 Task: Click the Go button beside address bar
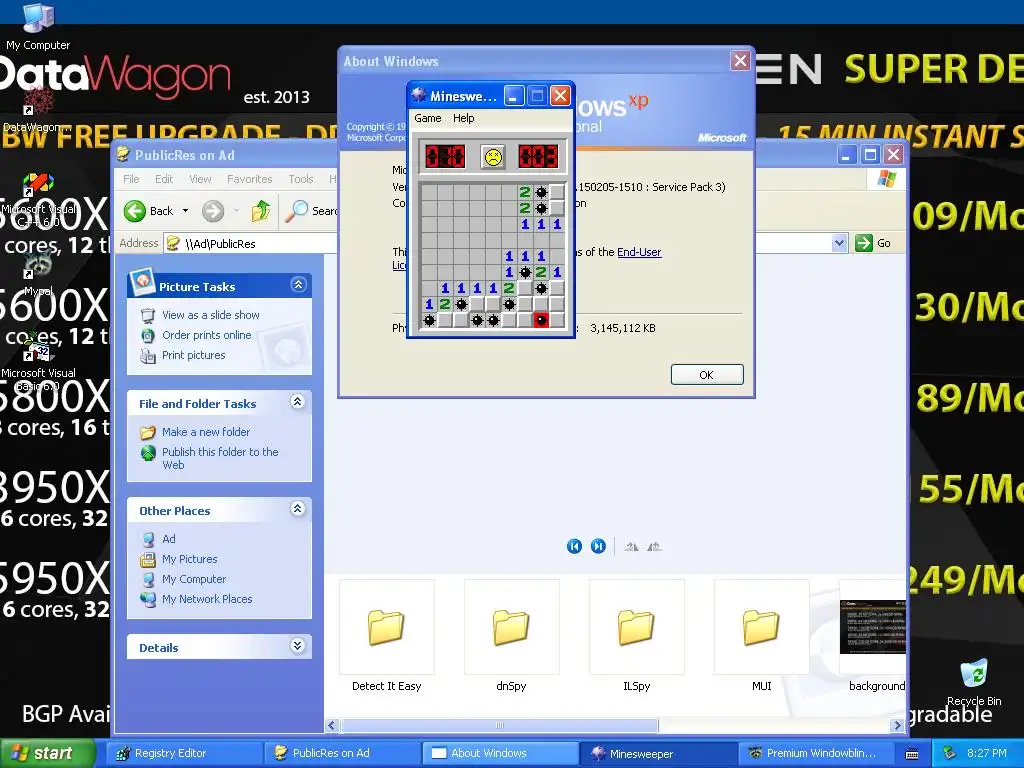(873, 243)
